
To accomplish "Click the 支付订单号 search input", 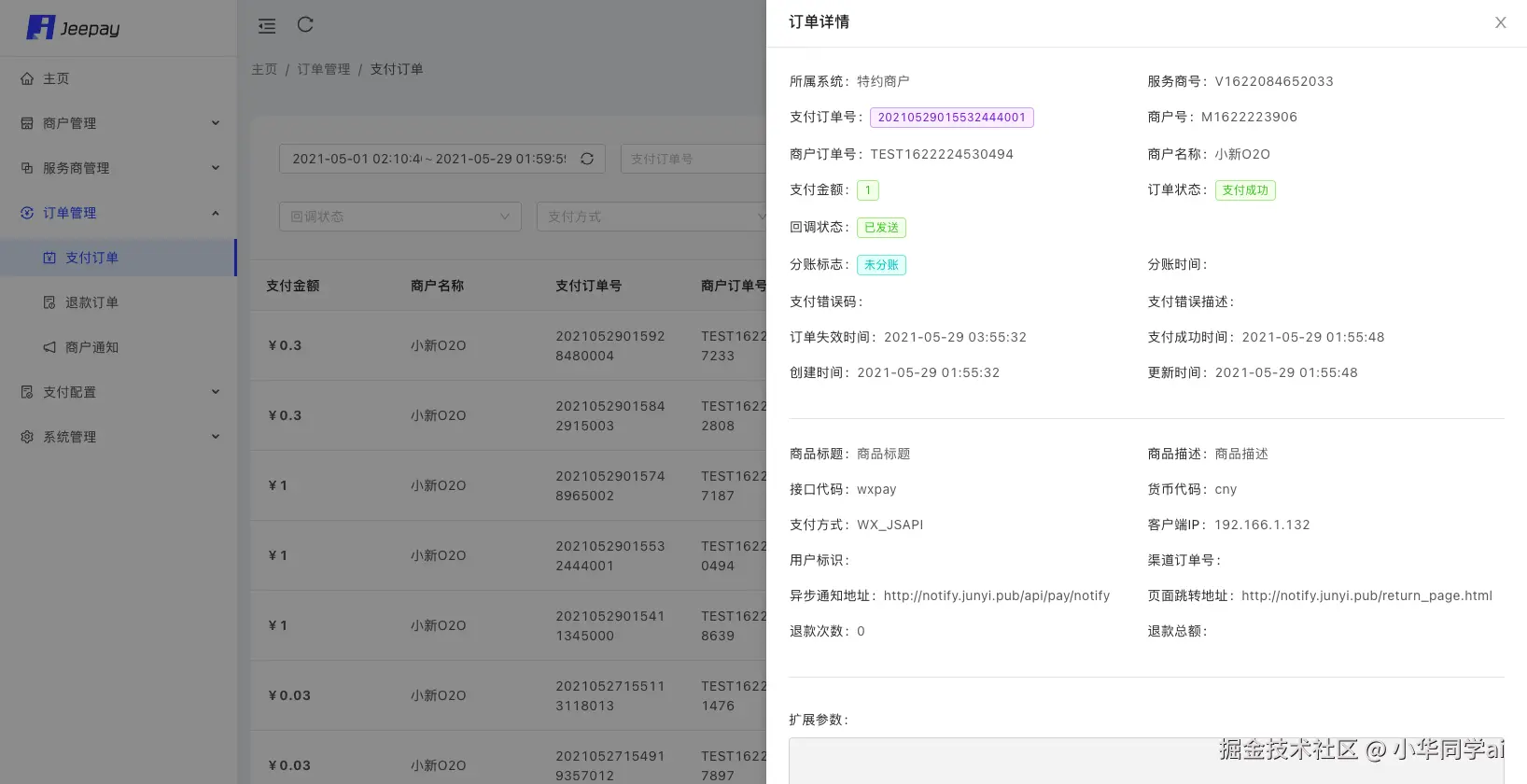I will point(693,159).
